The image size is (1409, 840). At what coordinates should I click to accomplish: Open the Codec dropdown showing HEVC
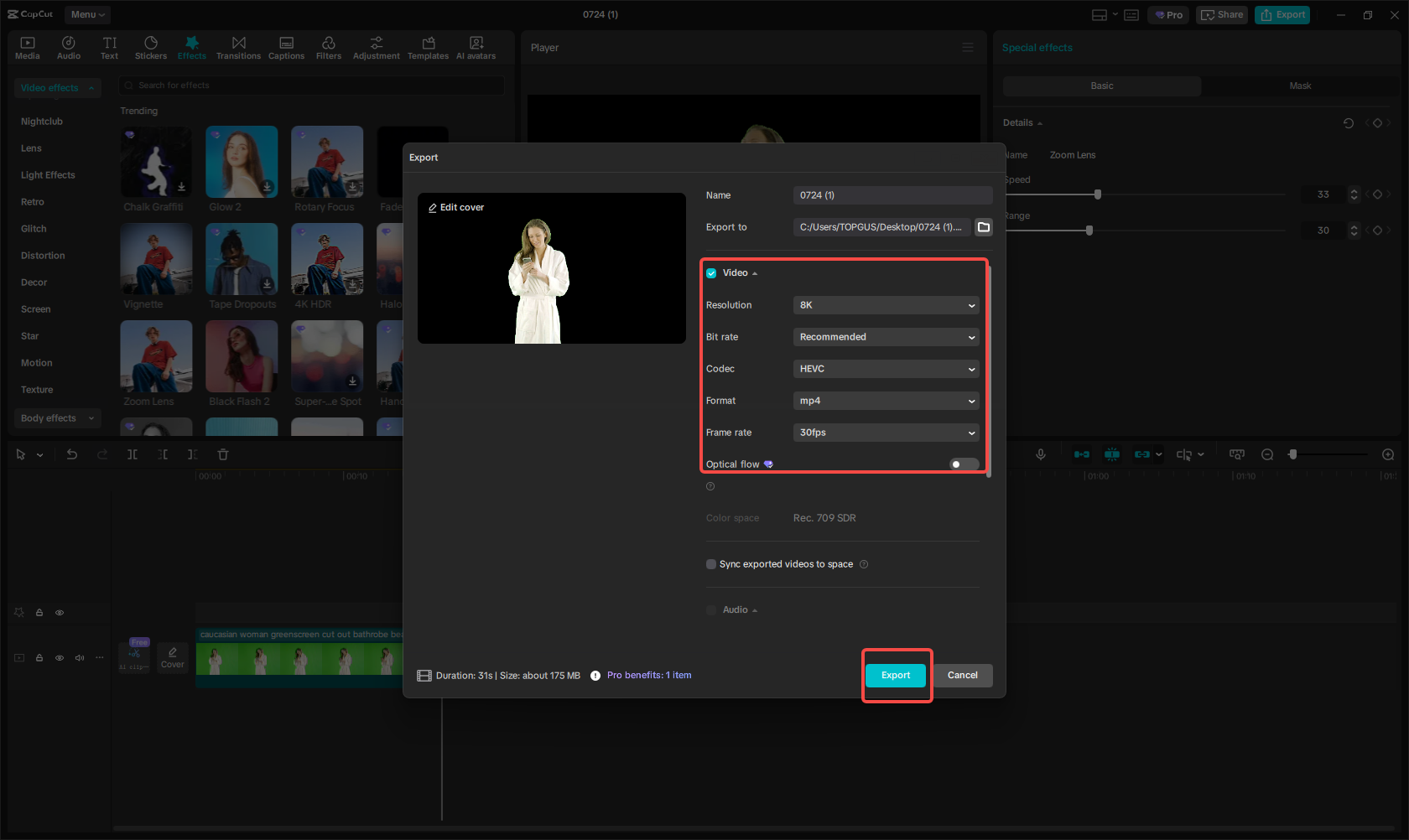tap(886, 369)
